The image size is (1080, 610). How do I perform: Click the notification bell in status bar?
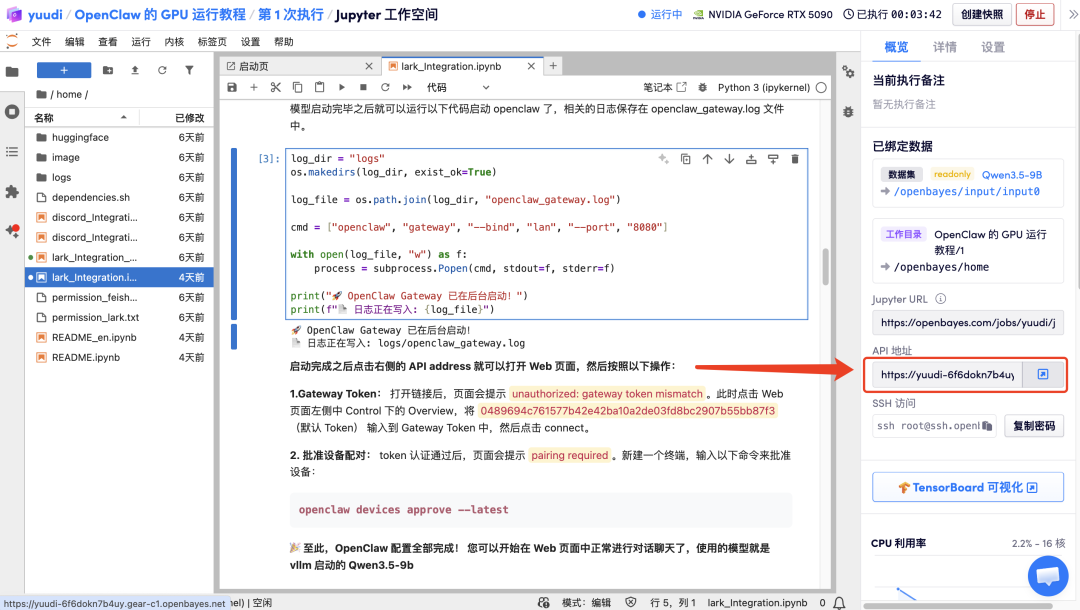click(839, 603)
